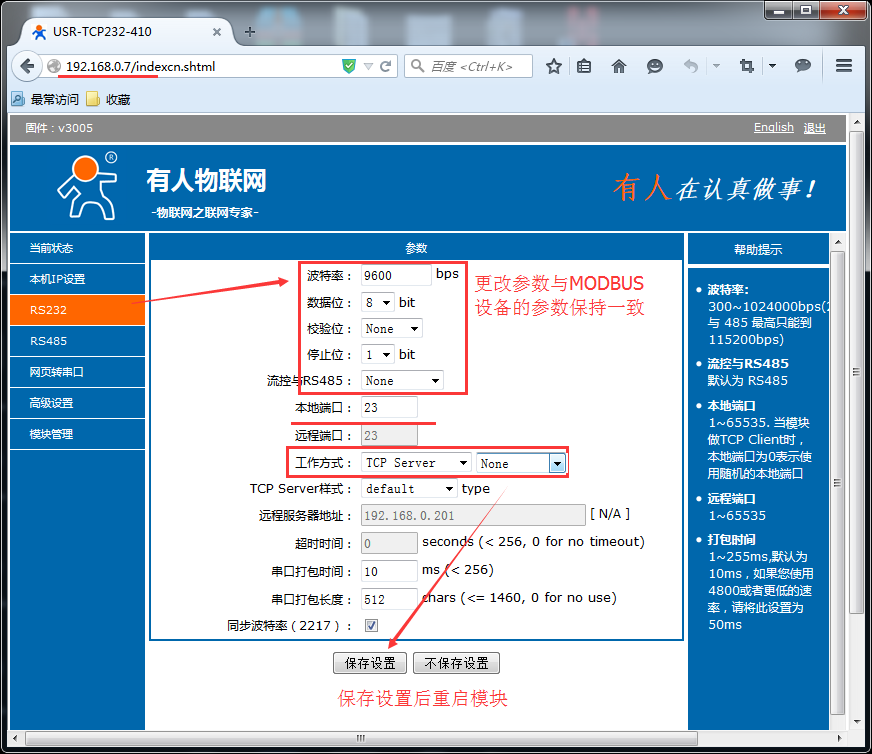Image resolution: width=872 pixels, height=754 pixels.
Task: Click the 超时时间 0 field
Action: (x=389, y=543)
